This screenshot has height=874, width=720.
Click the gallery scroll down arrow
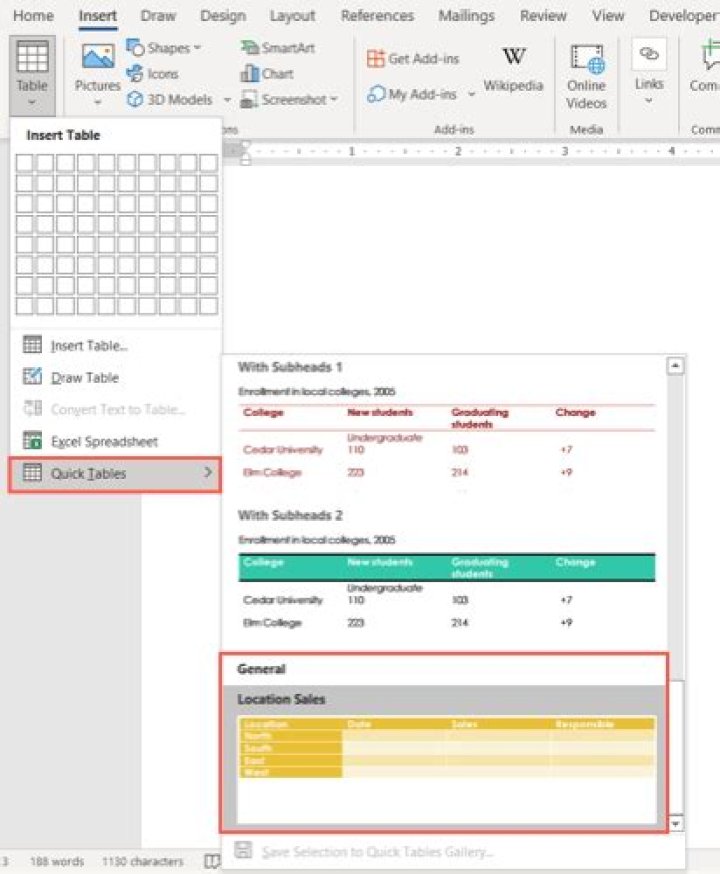click(x=675, y=824)
